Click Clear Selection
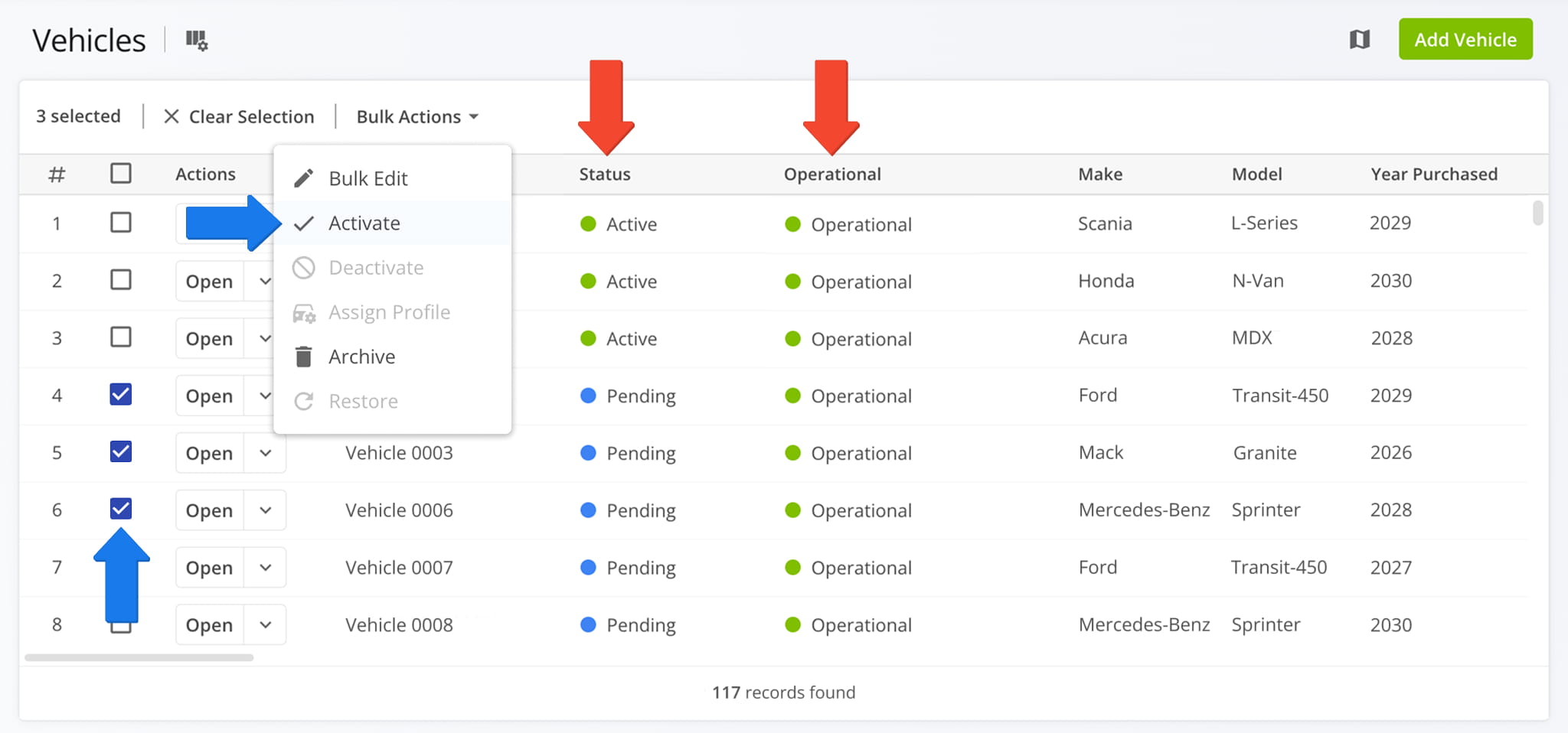This screenshot has width=1568, height=733. [239, 116]
